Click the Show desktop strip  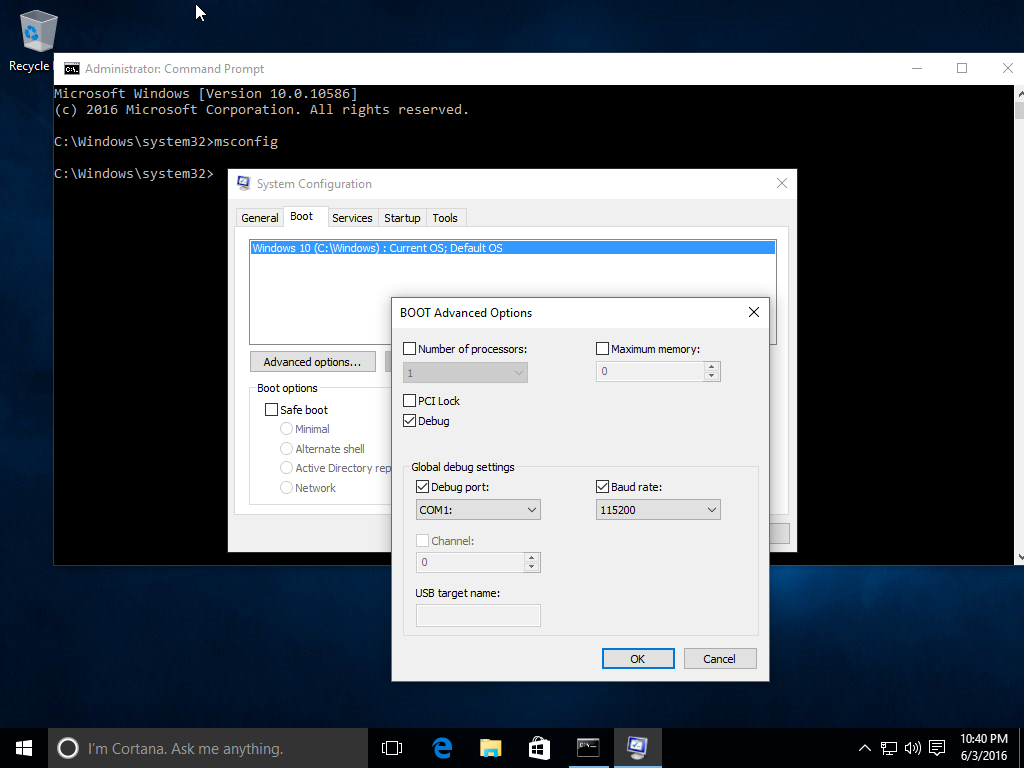pos(1021,748)
